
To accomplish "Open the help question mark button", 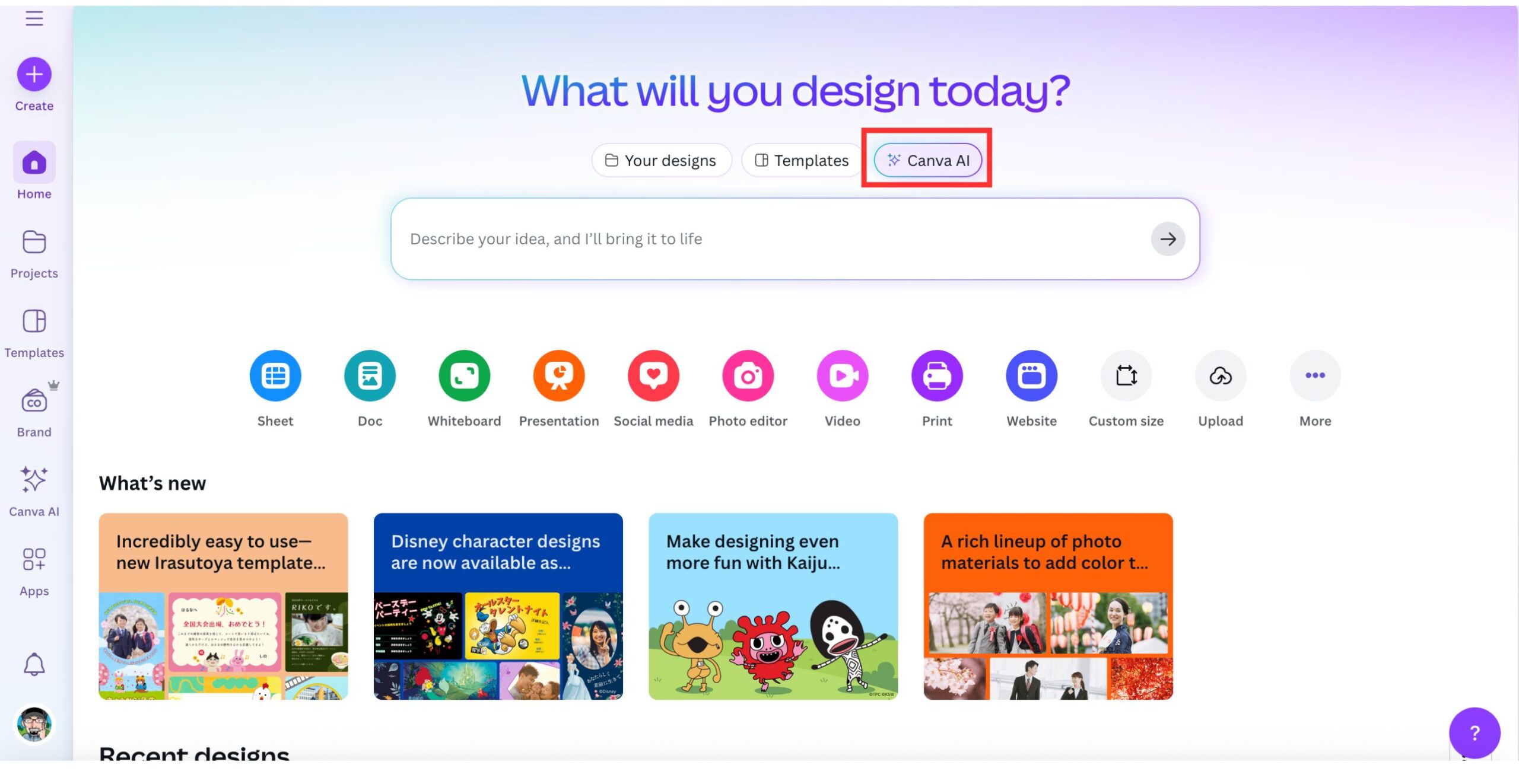I will click(x=1474, y=733).
